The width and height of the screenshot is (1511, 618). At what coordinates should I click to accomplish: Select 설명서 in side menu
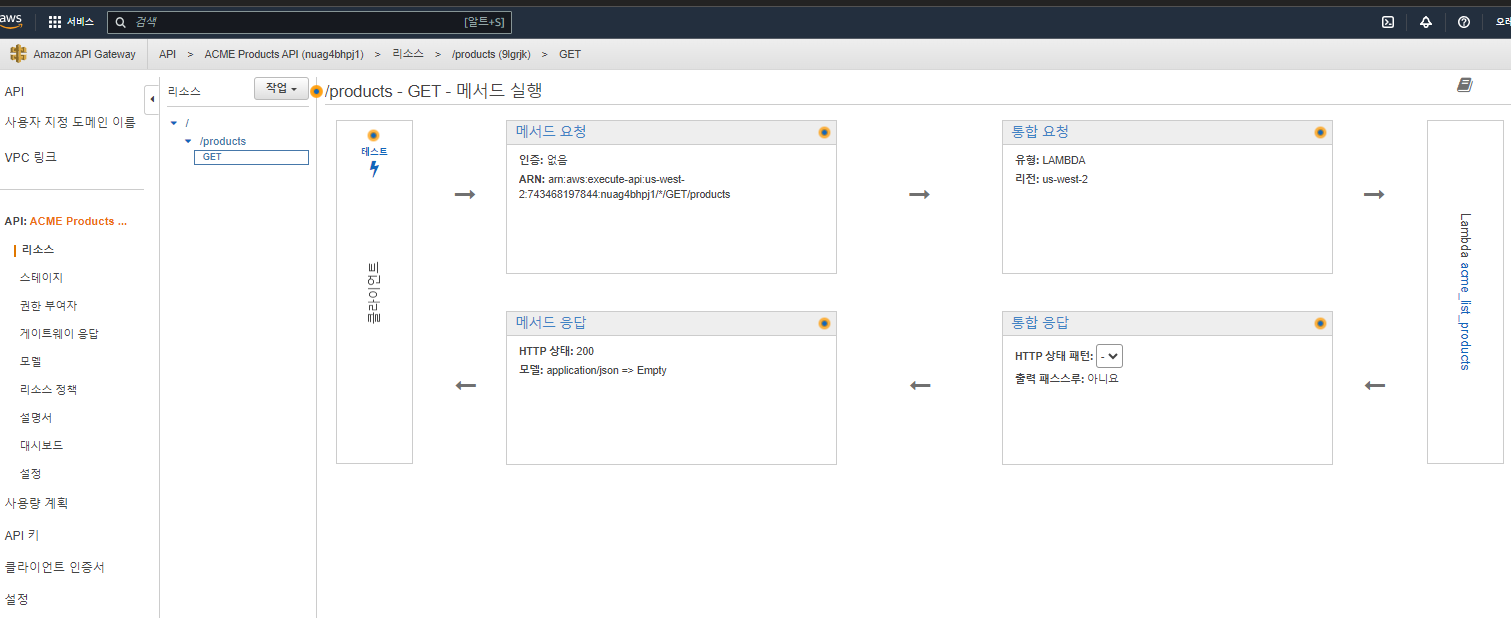[37, 417]
